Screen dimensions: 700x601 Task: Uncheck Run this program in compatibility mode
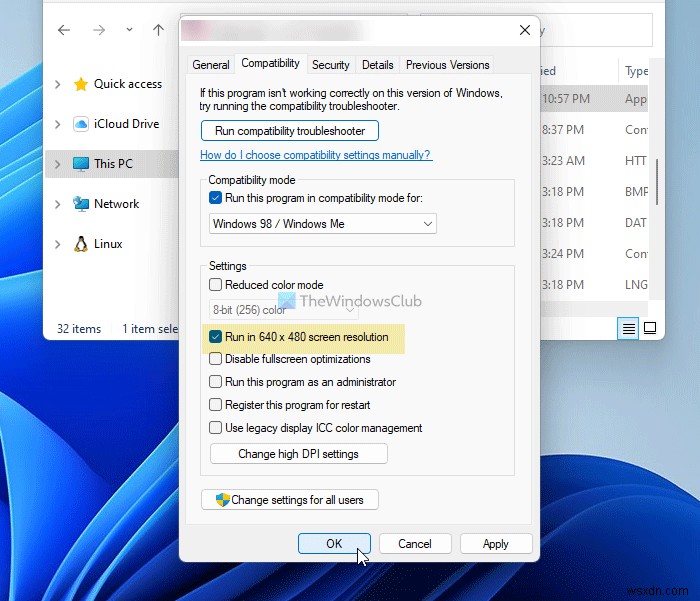coord(215,198)
